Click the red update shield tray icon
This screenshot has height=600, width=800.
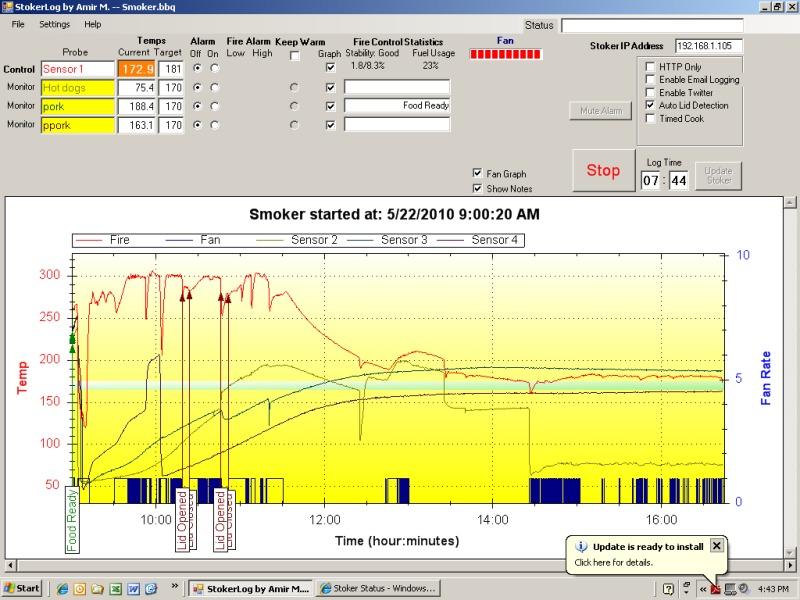pyautogui.click(x=716, y=588)
